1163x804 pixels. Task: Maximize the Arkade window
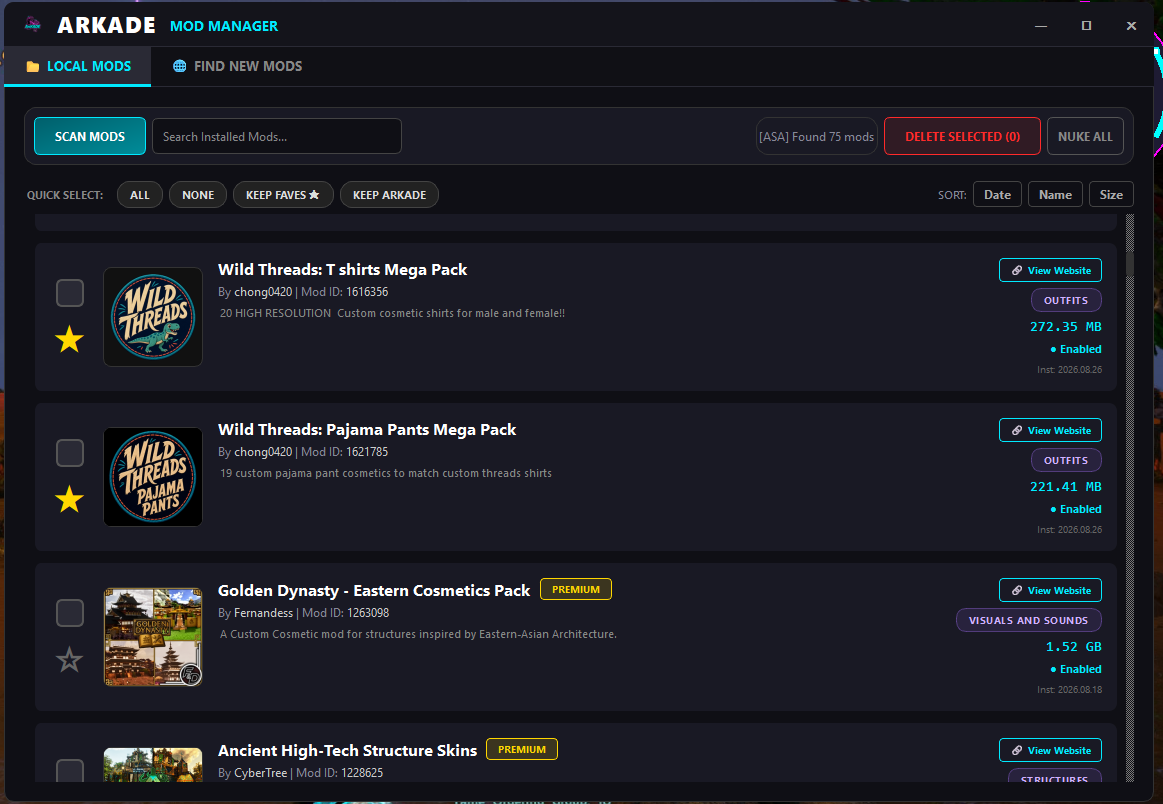tap(1086, 25)
